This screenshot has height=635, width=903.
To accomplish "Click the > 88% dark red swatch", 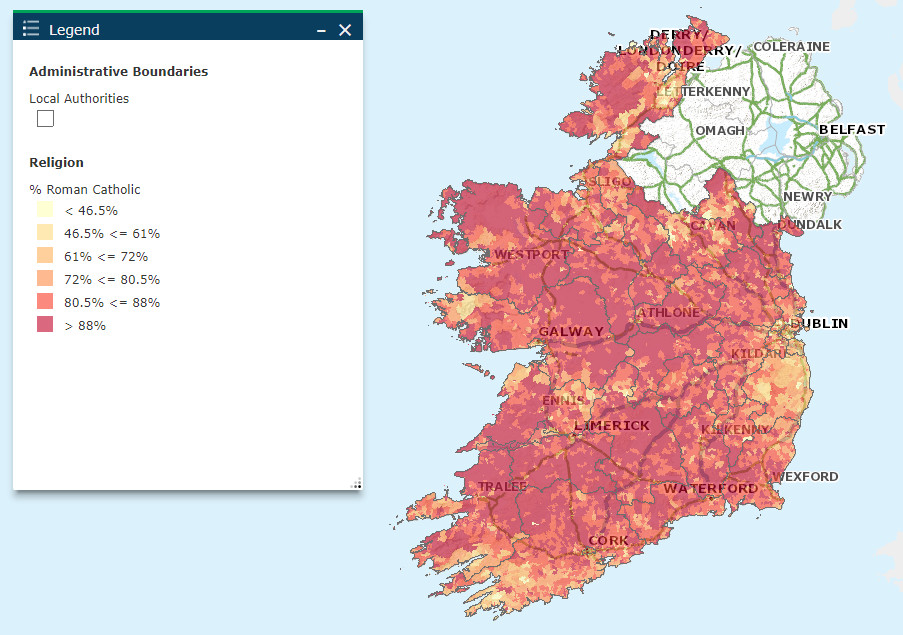I will [x=43, y=325].
